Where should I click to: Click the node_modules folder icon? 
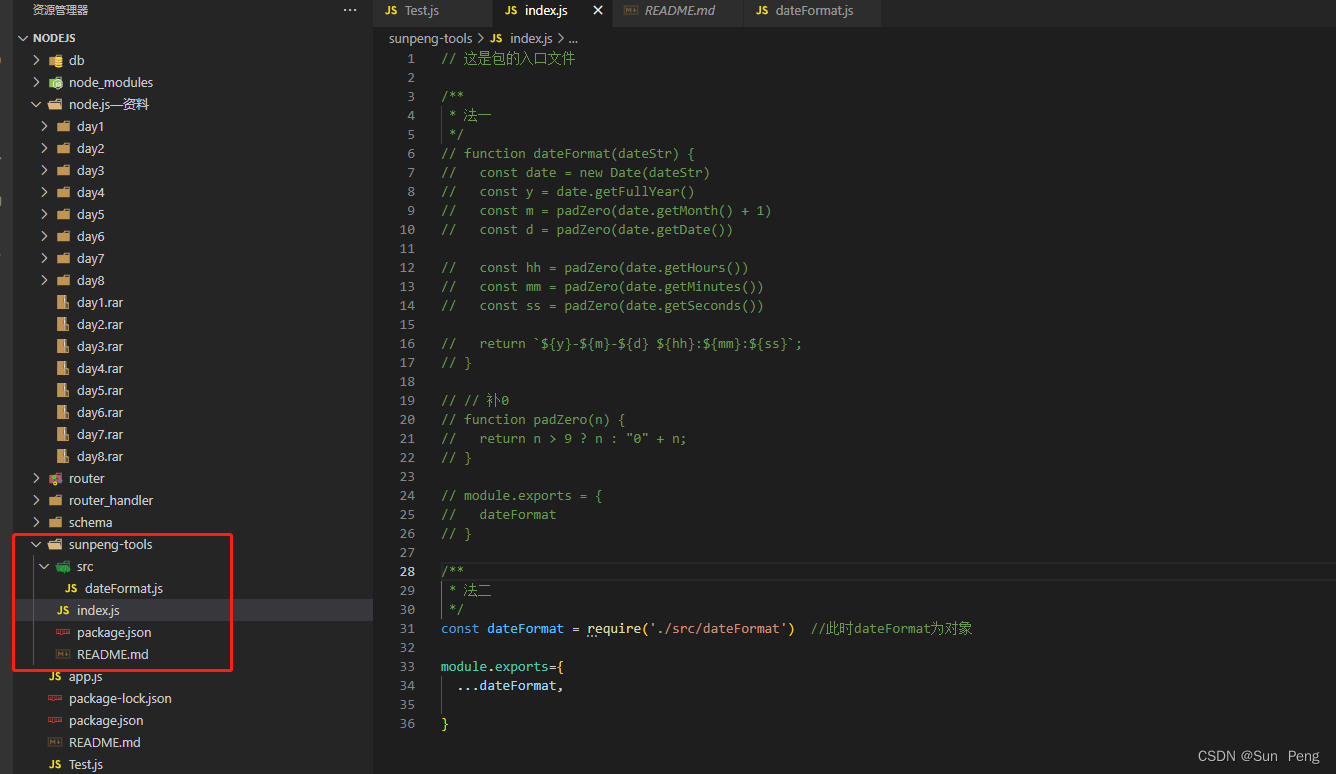[x=55, y=82]
